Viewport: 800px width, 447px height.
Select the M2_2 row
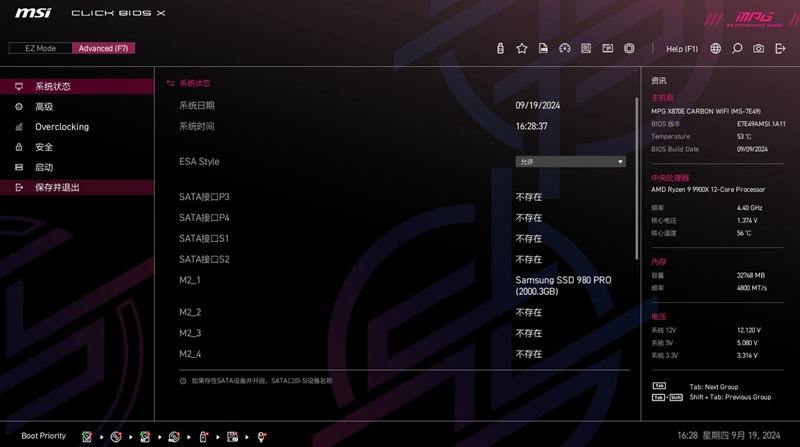point(403,312)
